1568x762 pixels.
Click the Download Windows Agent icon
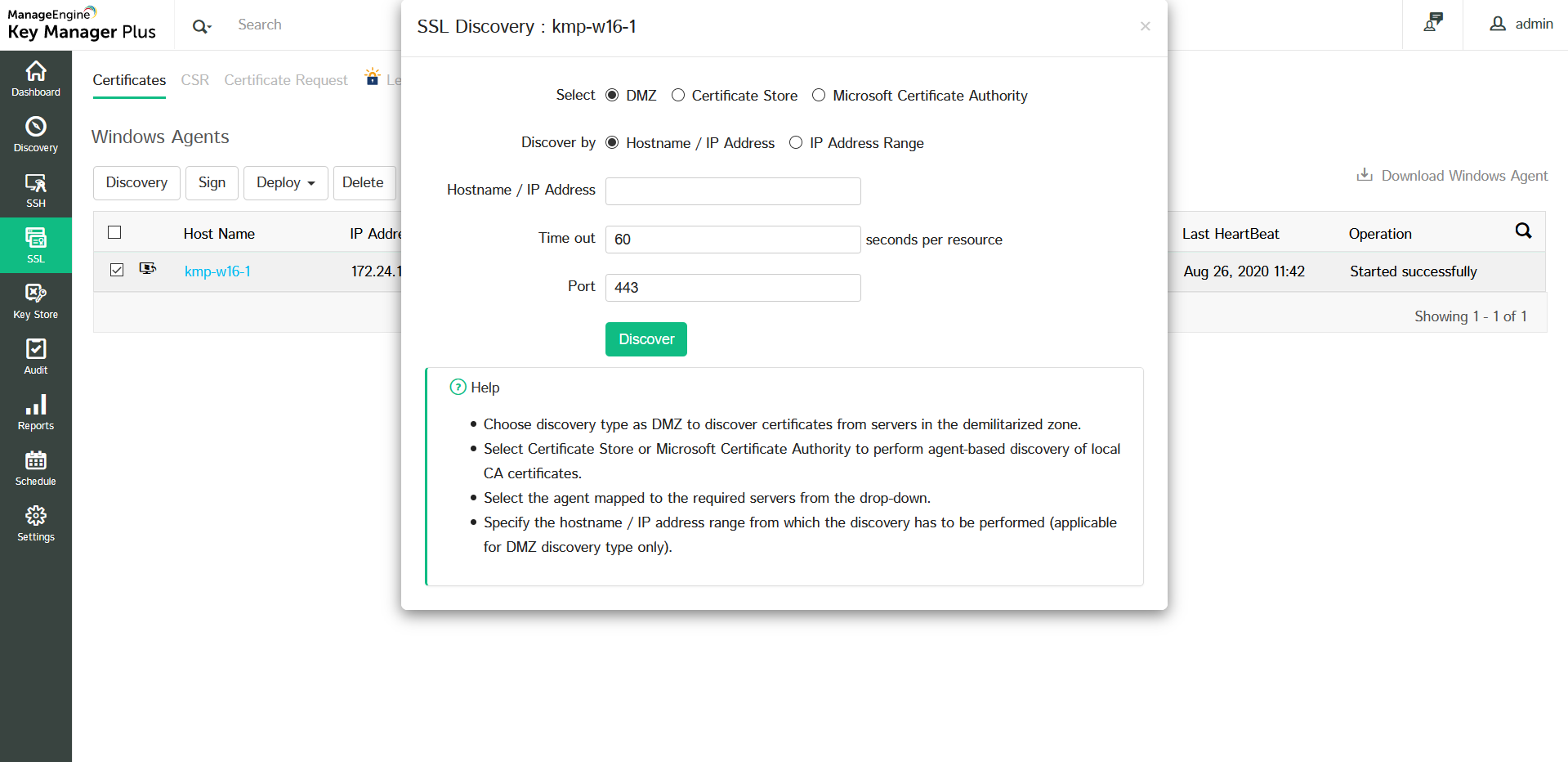click(x=1365, y=175)
